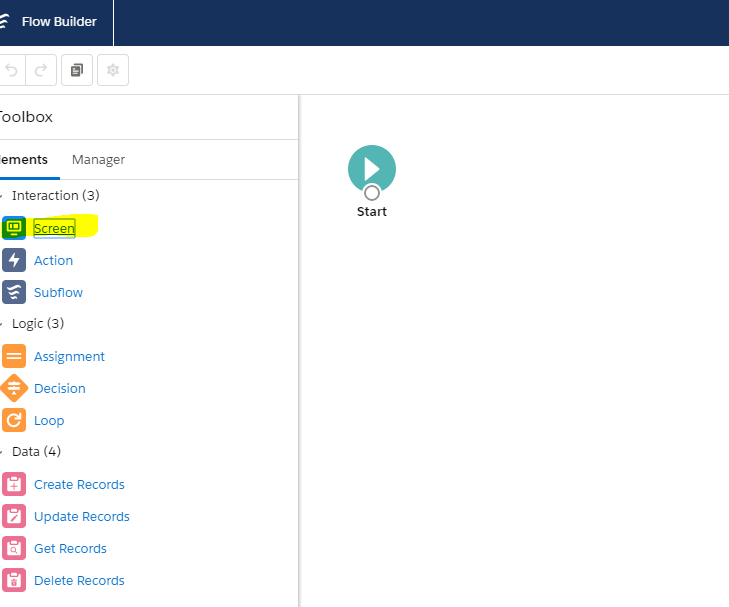Screen dimensions: 729x607
Task: Click the Start element connector circle
Action: (372, 192)
